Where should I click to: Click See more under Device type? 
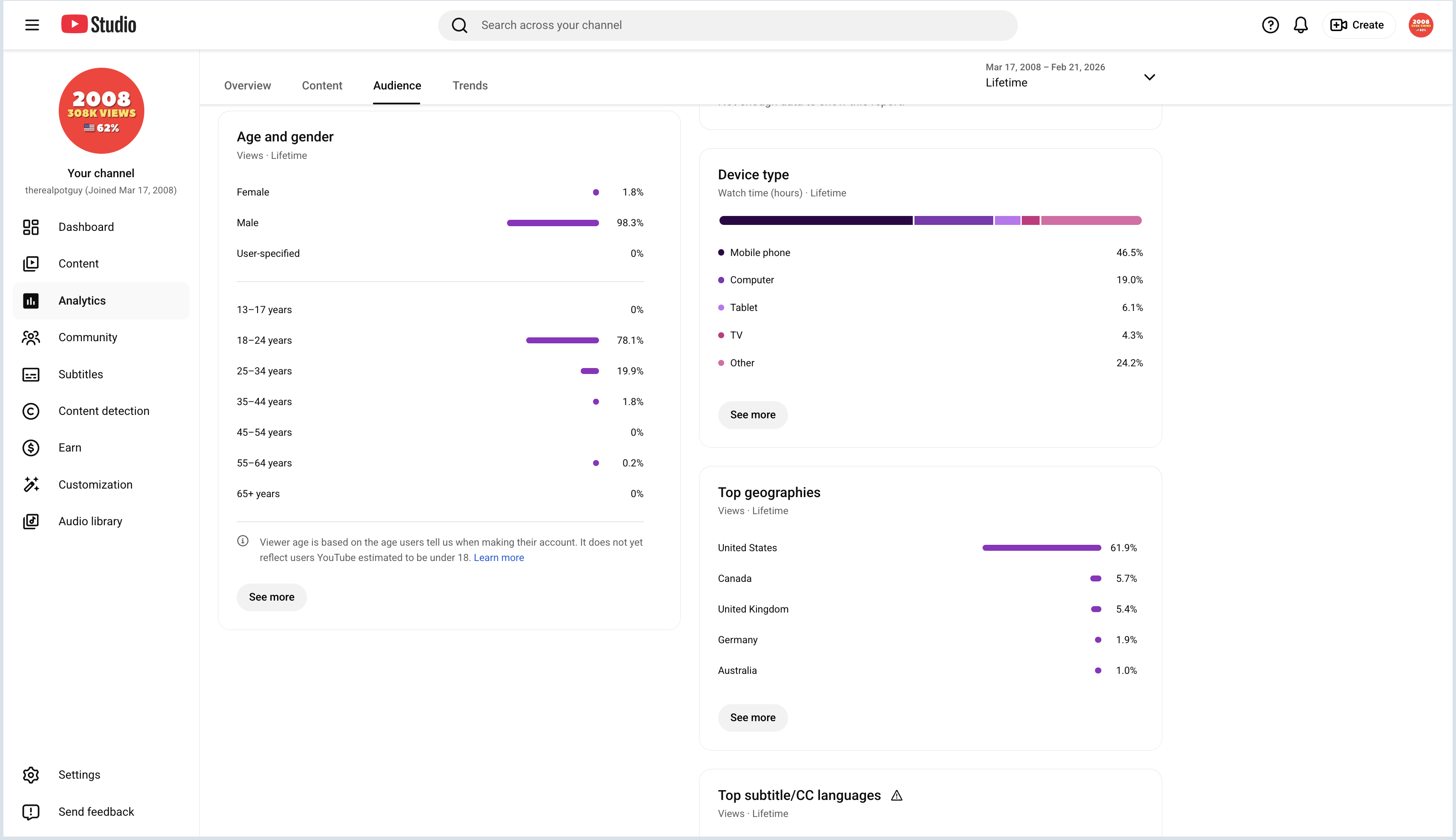[753, 415]
